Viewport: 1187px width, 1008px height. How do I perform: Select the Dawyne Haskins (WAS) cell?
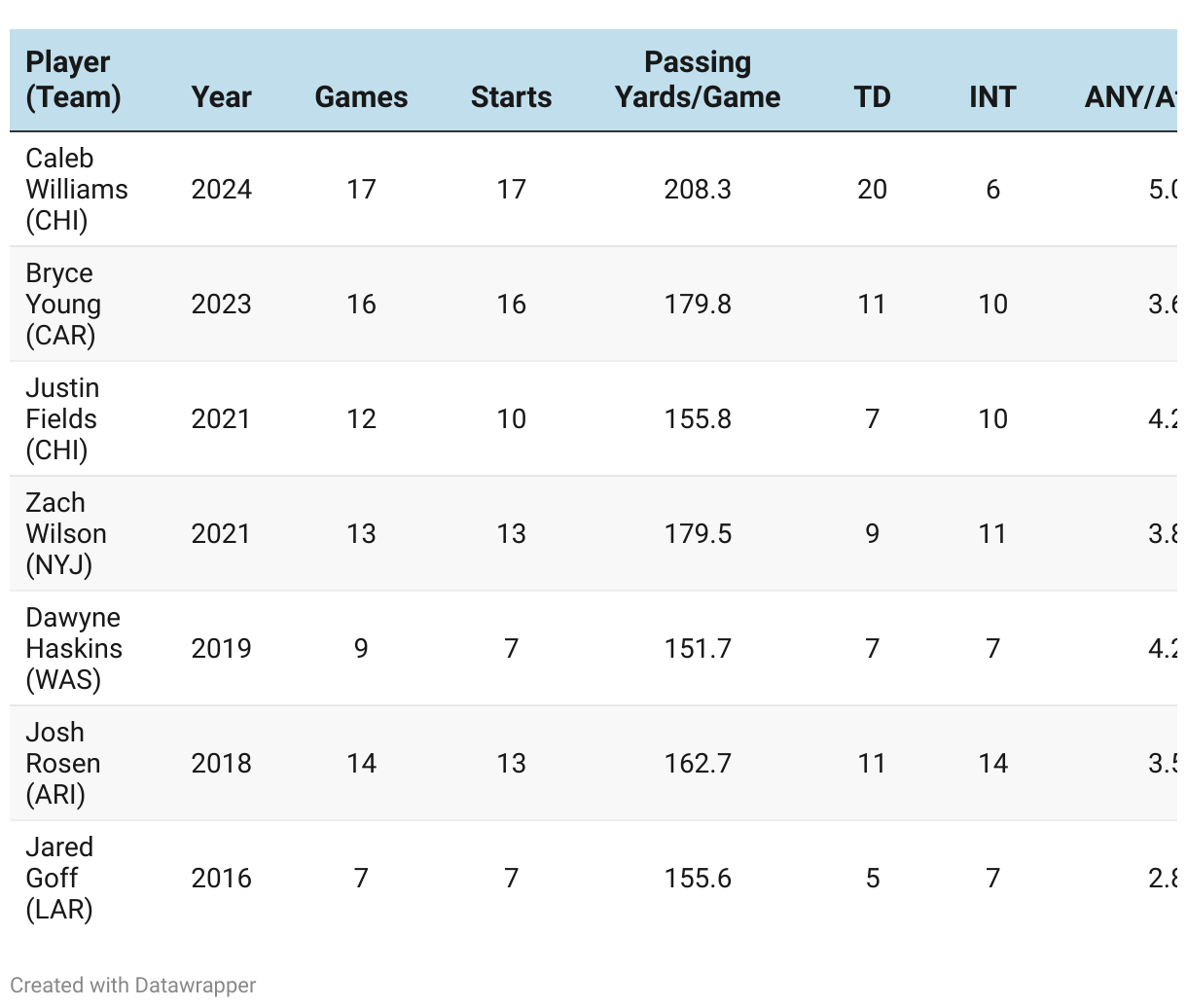[73, 649]
